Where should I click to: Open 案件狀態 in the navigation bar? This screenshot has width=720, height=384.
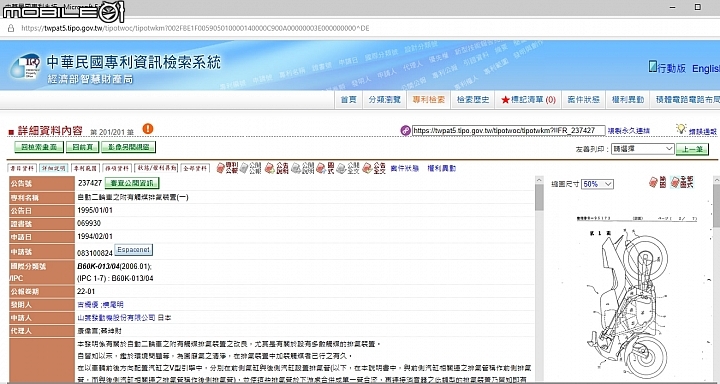tap(584, 100)
